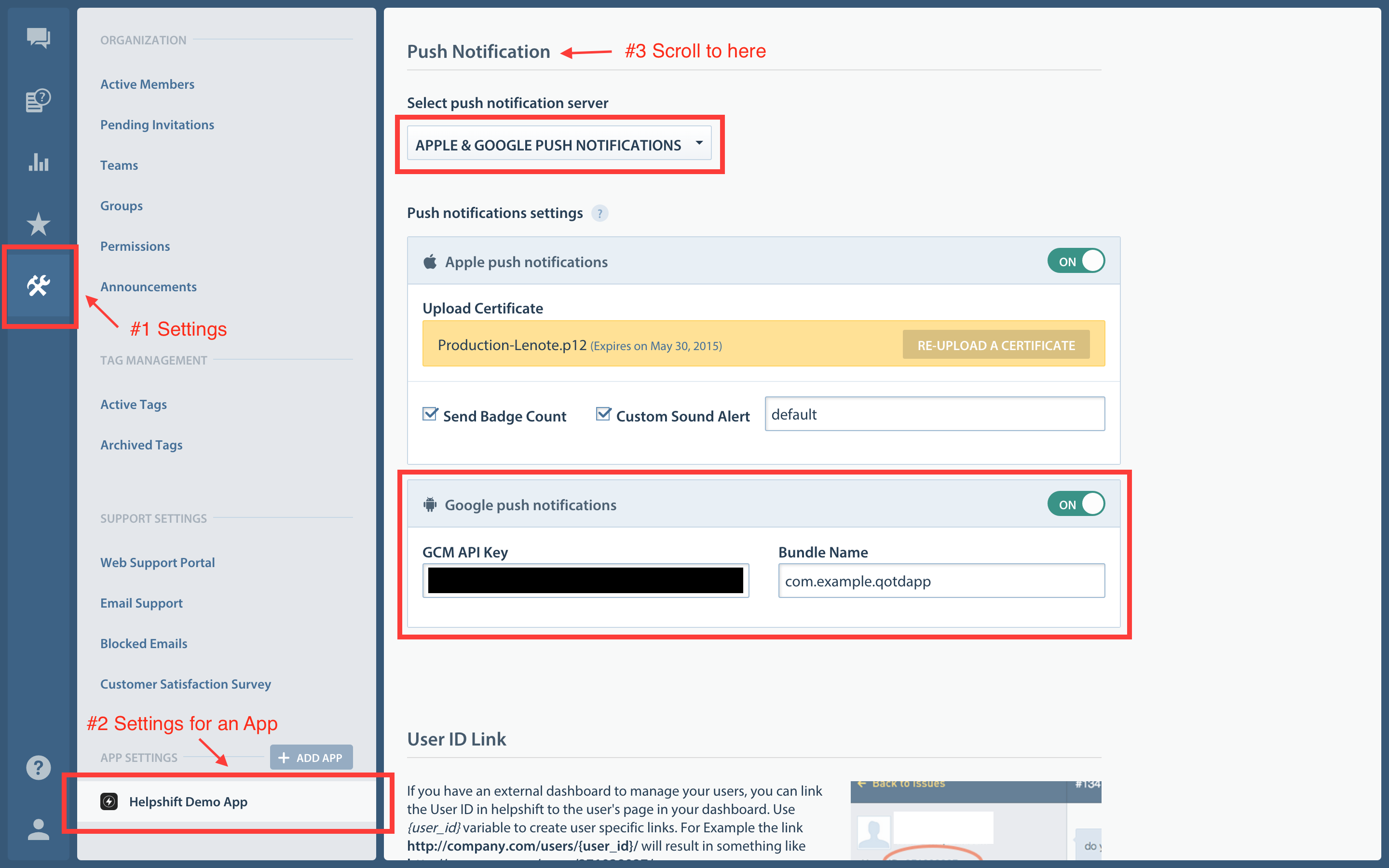This screenshot has width=1389, height=868.
Task: Select Archived Tags under Tag Management
Action: (x=141, y=444)
